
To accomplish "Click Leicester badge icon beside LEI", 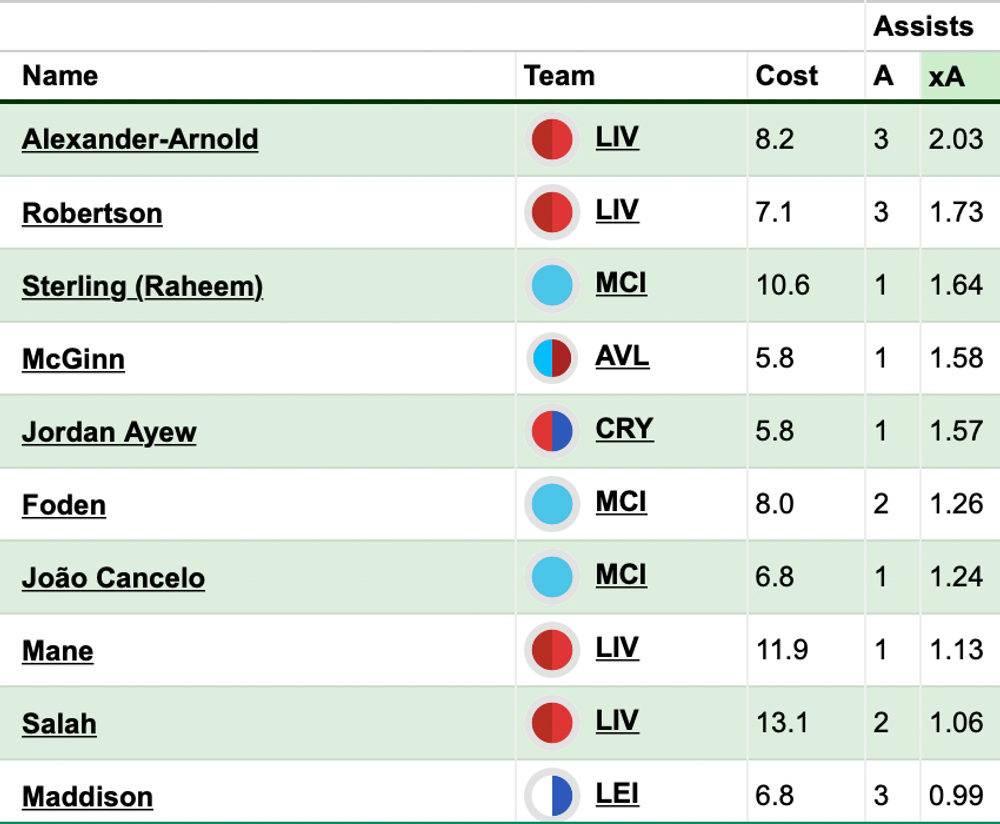I will [552, 795].
